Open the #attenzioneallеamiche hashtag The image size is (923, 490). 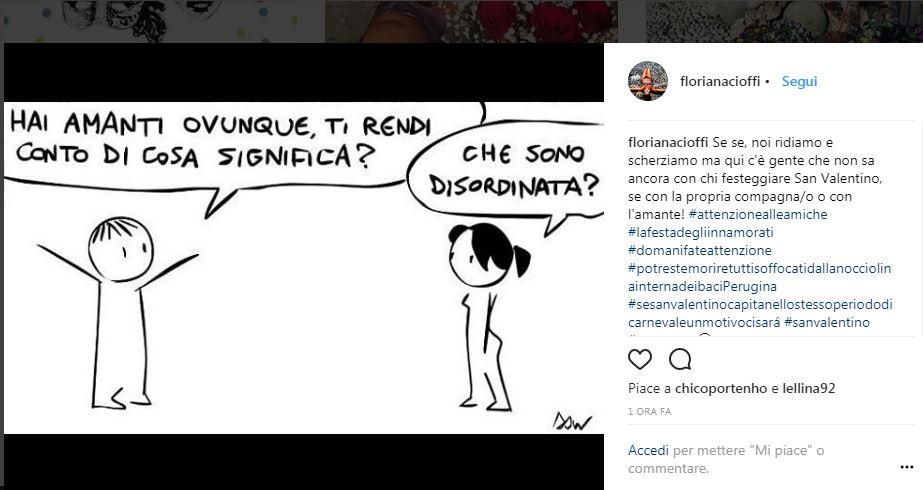point(758,214)
